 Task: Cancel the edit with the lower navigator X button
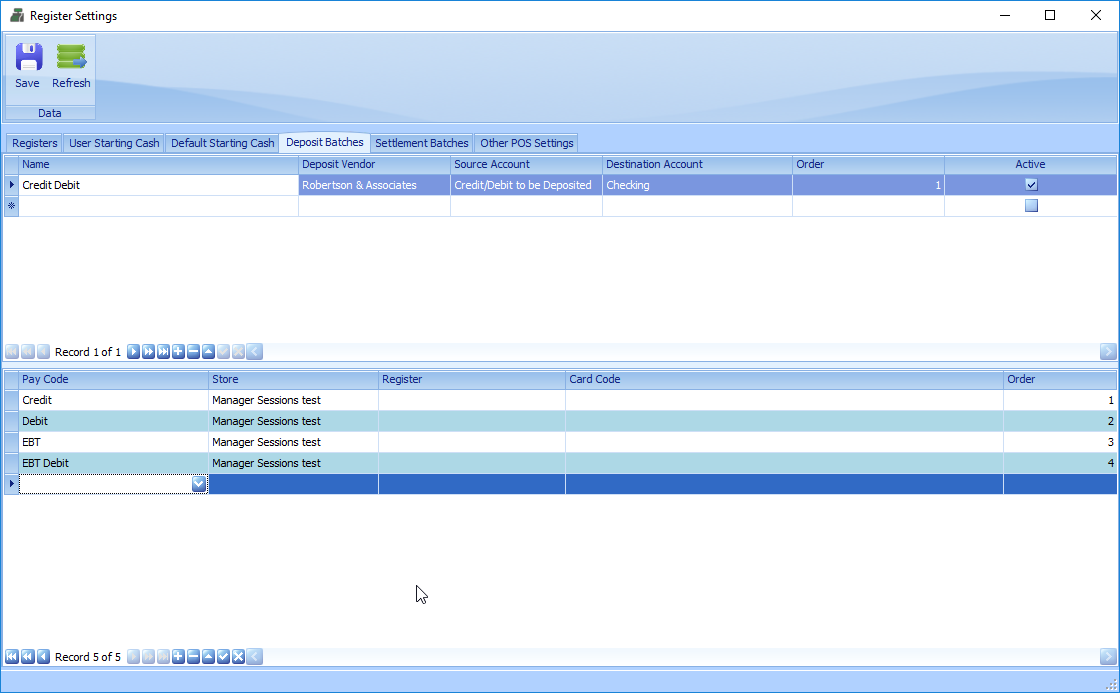pos(238,657)
